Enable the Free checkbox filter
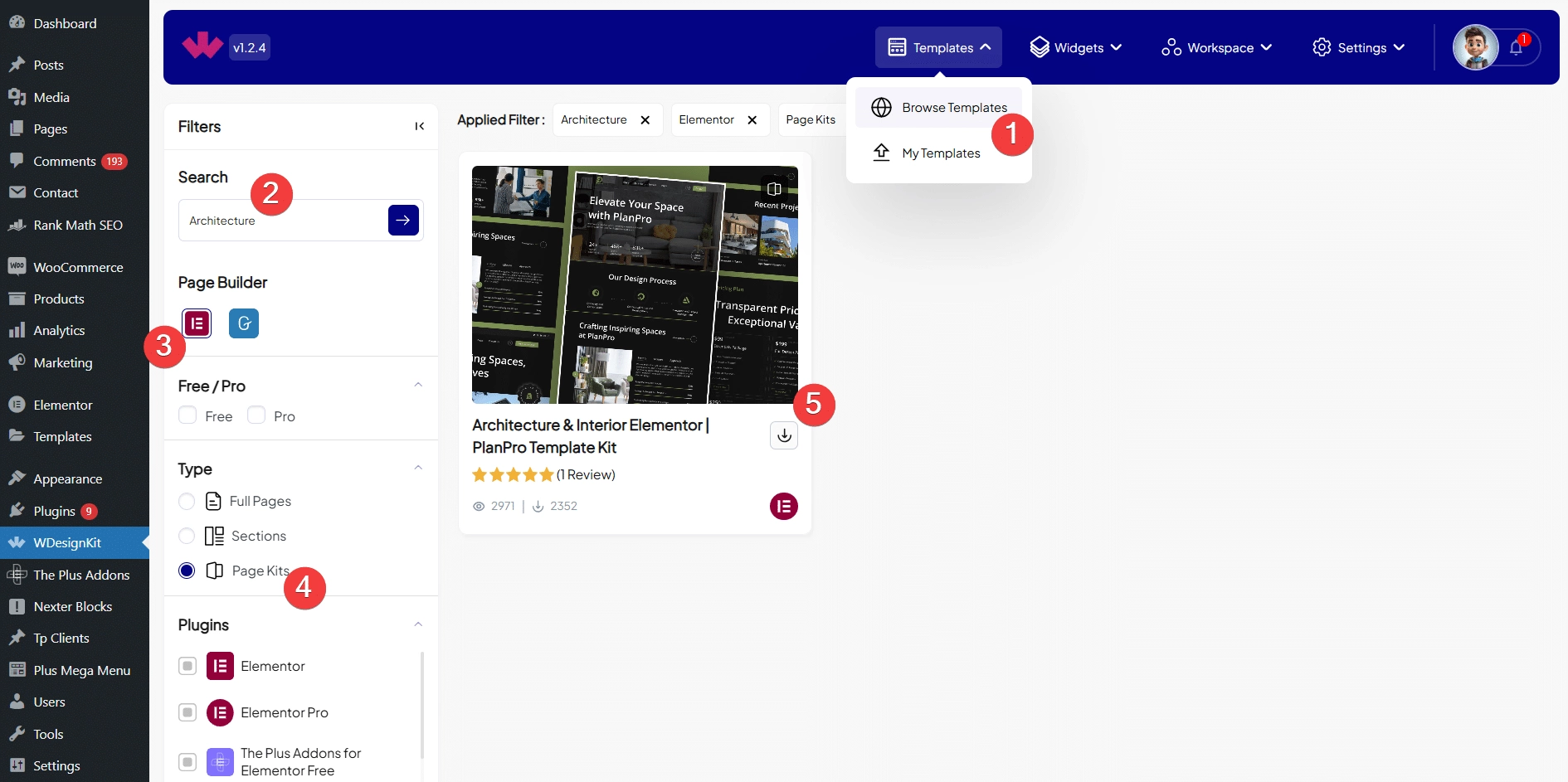 (187, 415)
